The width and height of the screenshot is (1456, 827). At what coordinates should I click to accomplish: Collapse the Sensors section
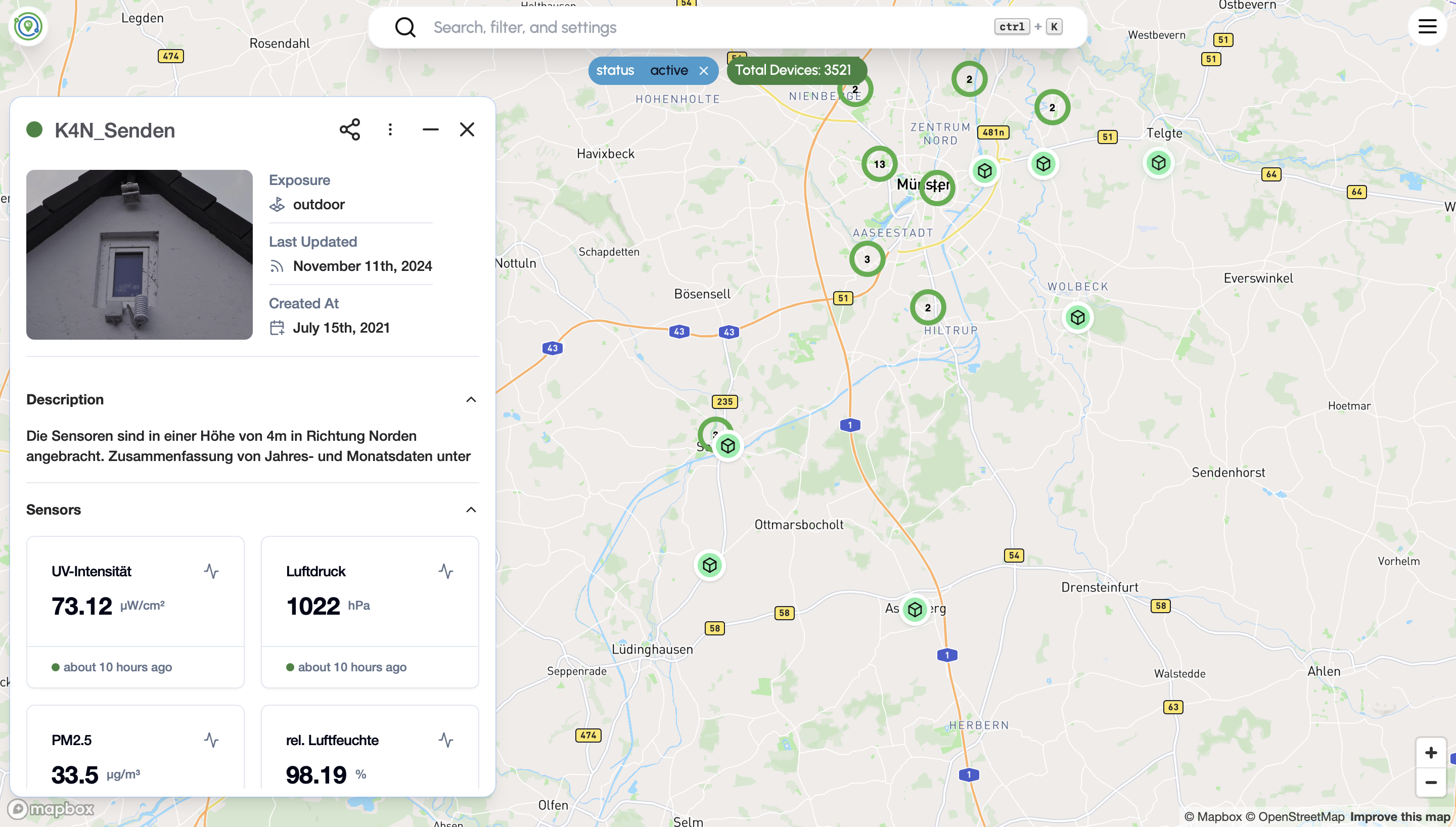pyautogui.click(x=471, y=510)
